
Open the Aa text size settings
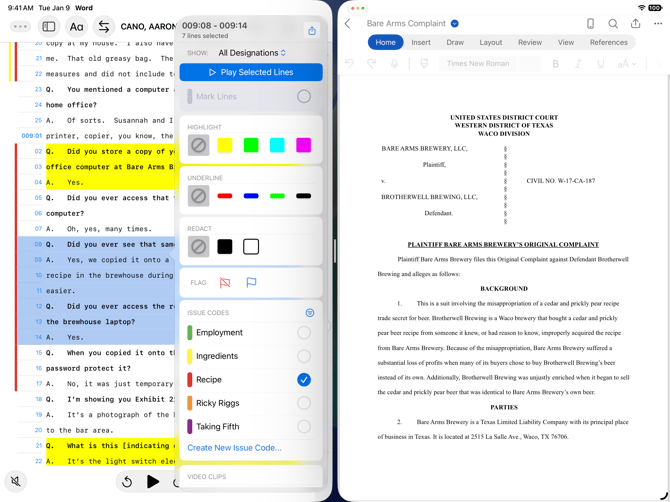[76, 26]
